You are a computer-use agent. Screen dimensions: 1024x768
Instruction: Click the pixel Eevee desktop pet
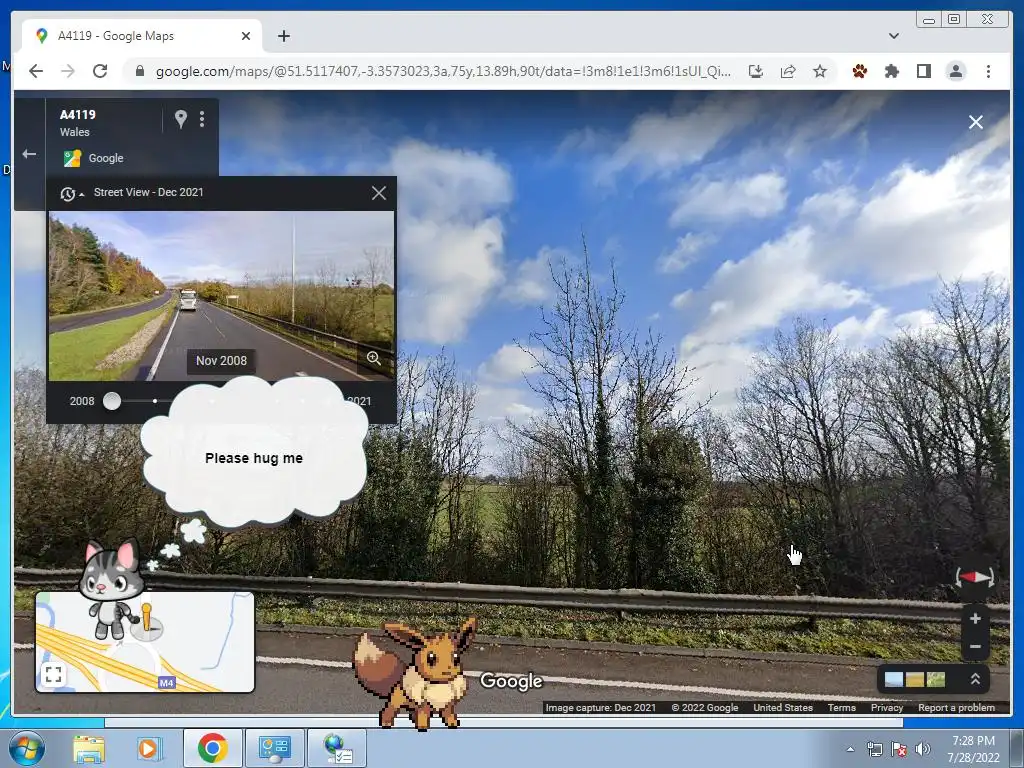pos(416,673)
